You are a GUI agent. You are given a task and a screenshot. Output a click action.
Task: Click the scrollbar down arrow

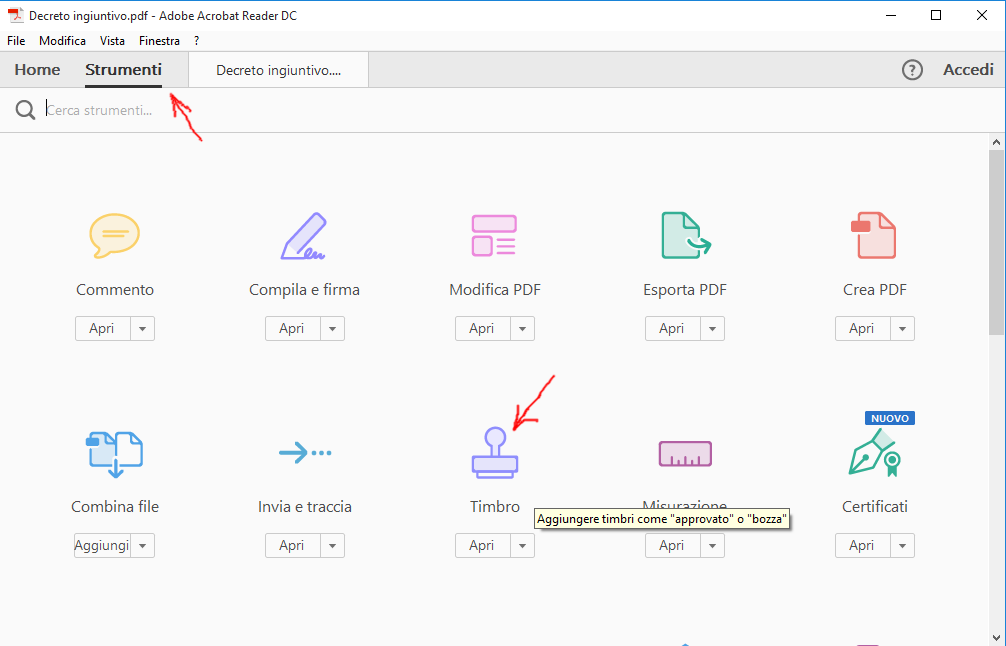coord(996,638)
